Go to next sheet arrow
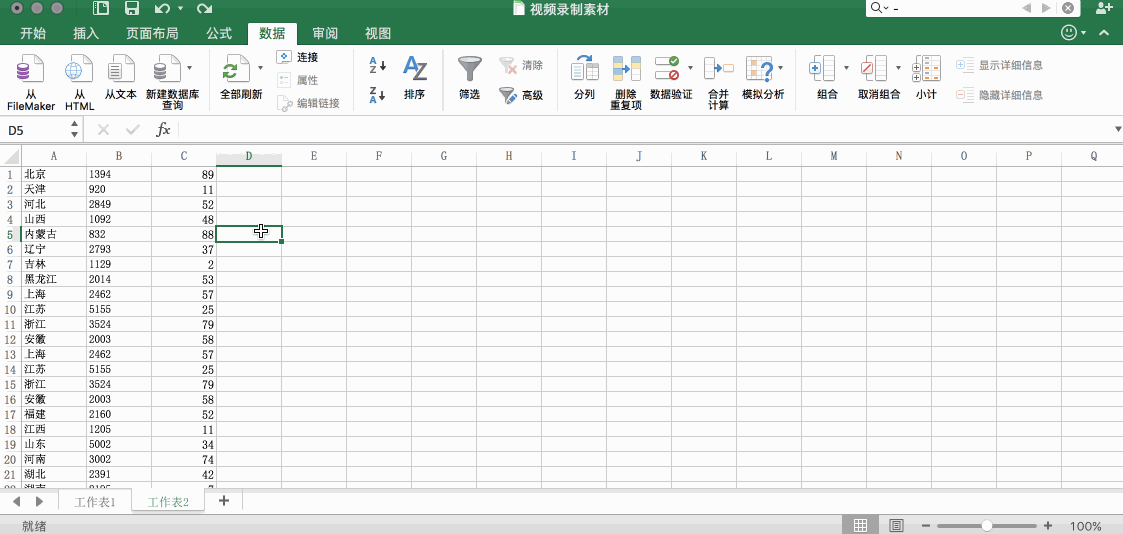Image resolution: width=1123 pixels, height=534 pixels. pos(39,501)
